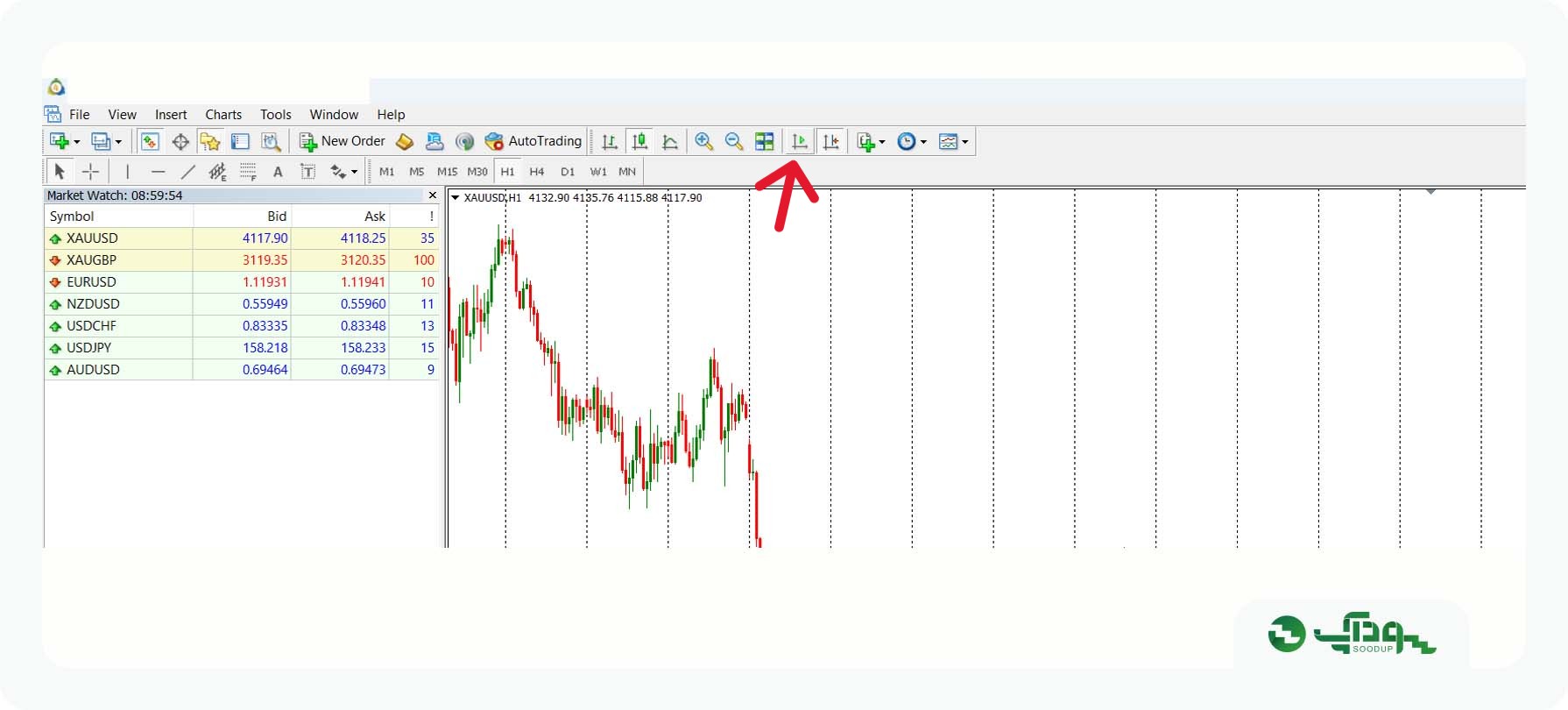Screen dimensions: 1568x710
Task: Toggle chart Auto Scroll
Action: 800,141
